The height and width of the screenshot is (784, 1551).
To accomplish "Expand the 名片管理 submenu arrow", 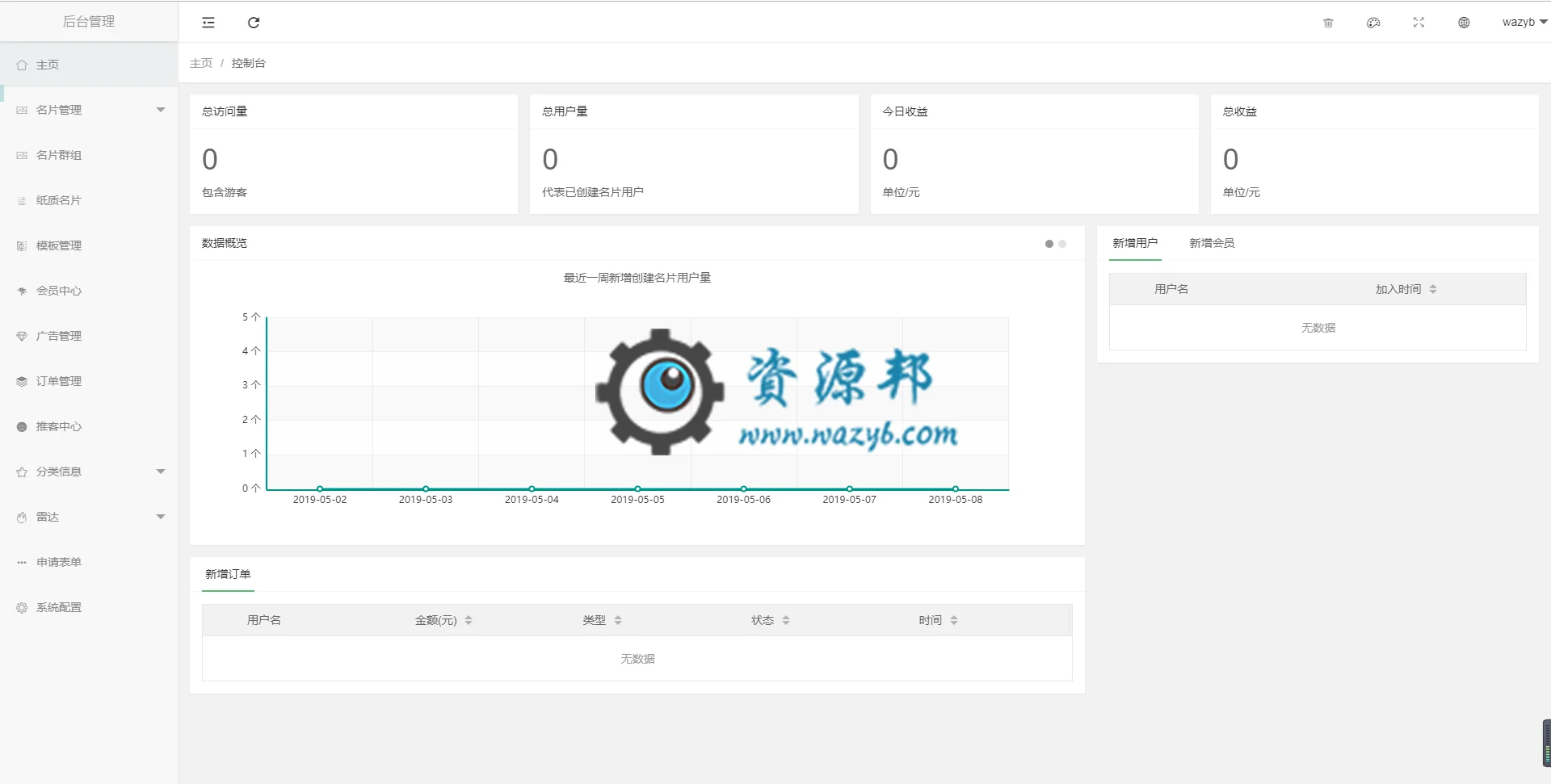I will point(161,110).
